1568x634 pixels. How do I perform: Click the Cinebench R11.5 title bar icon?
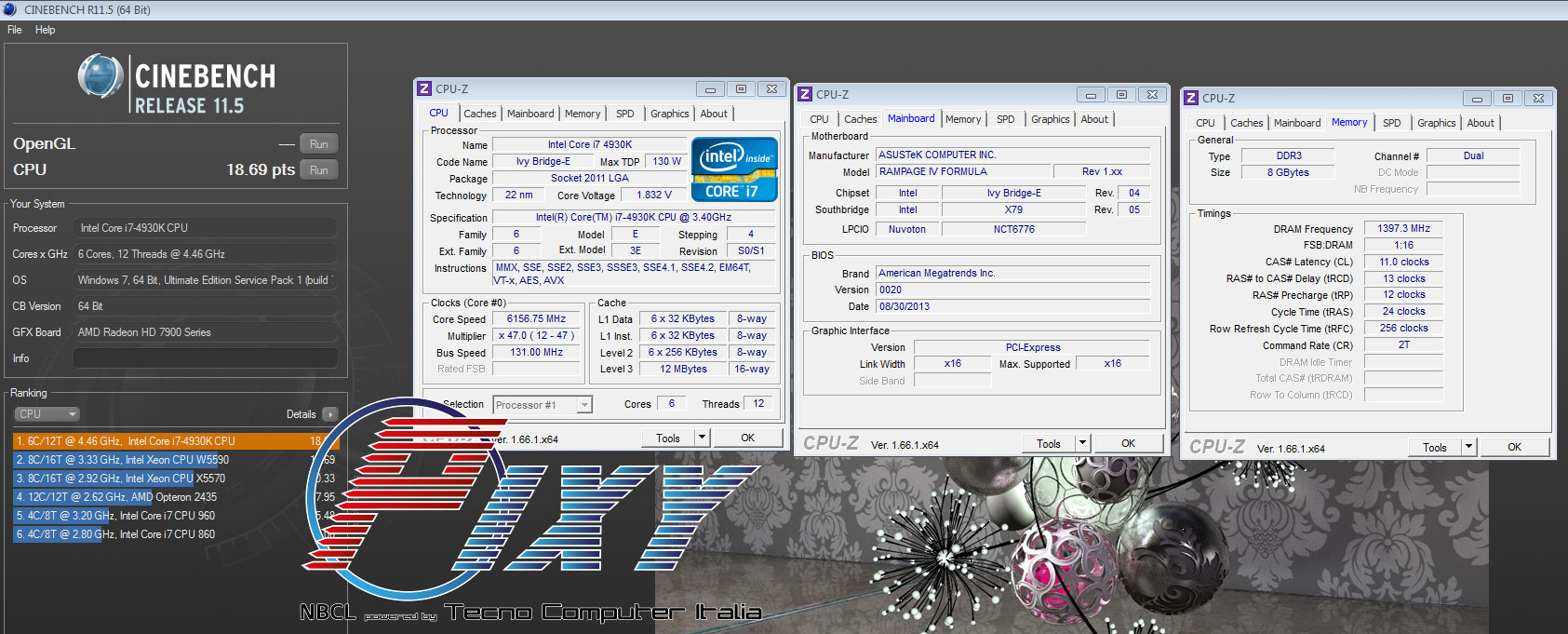(x=9, y=9)
